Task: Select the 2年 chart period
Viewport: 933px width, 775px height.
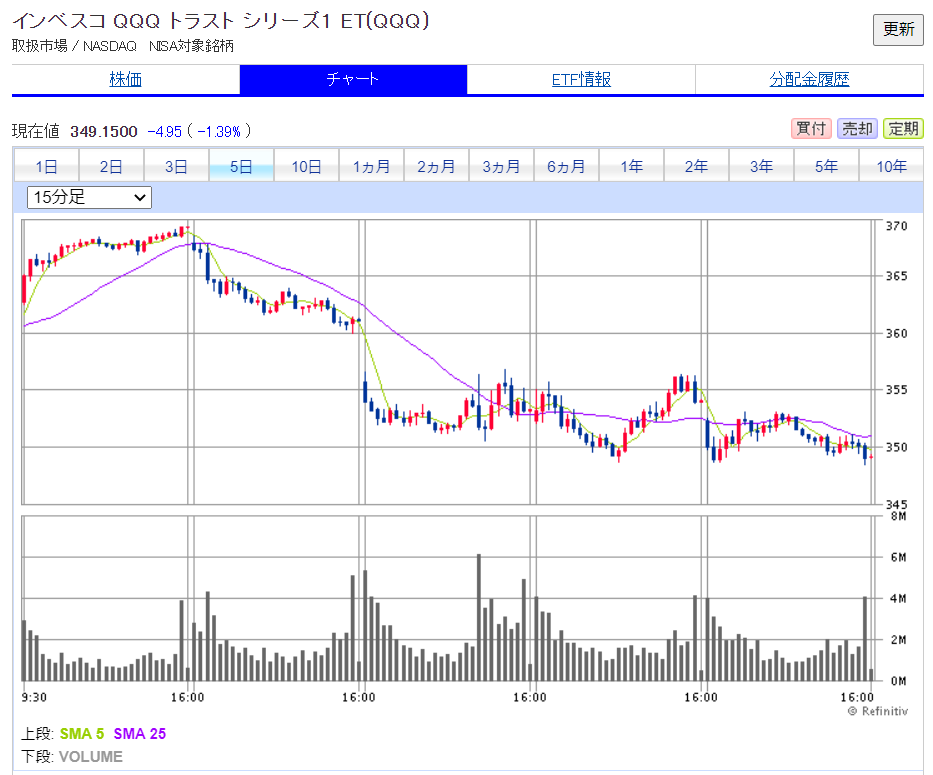Action: [x=696, y=166]
